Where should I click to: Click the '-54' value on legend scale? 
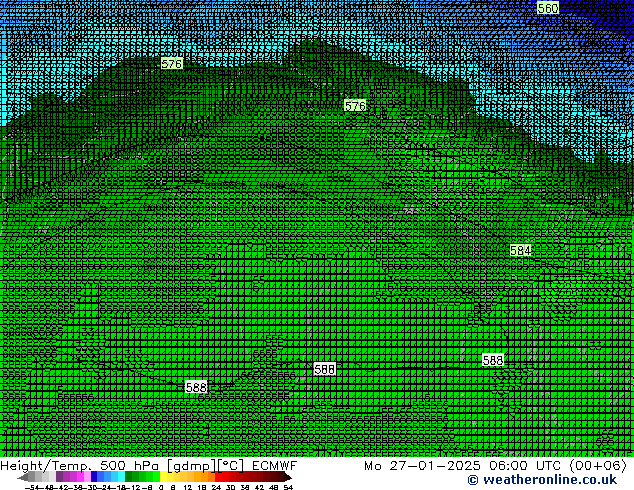pos(31,487)
